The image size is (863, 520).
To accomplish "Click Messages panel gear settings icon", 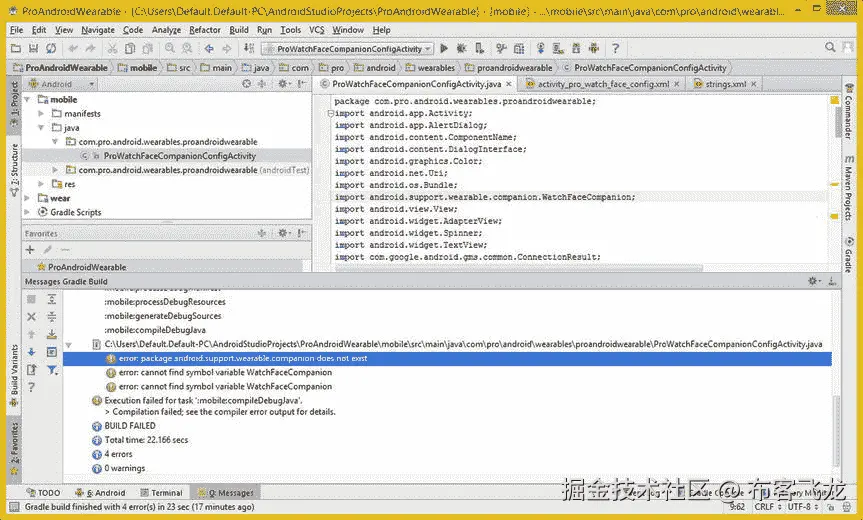I will (x=813, y=281).
